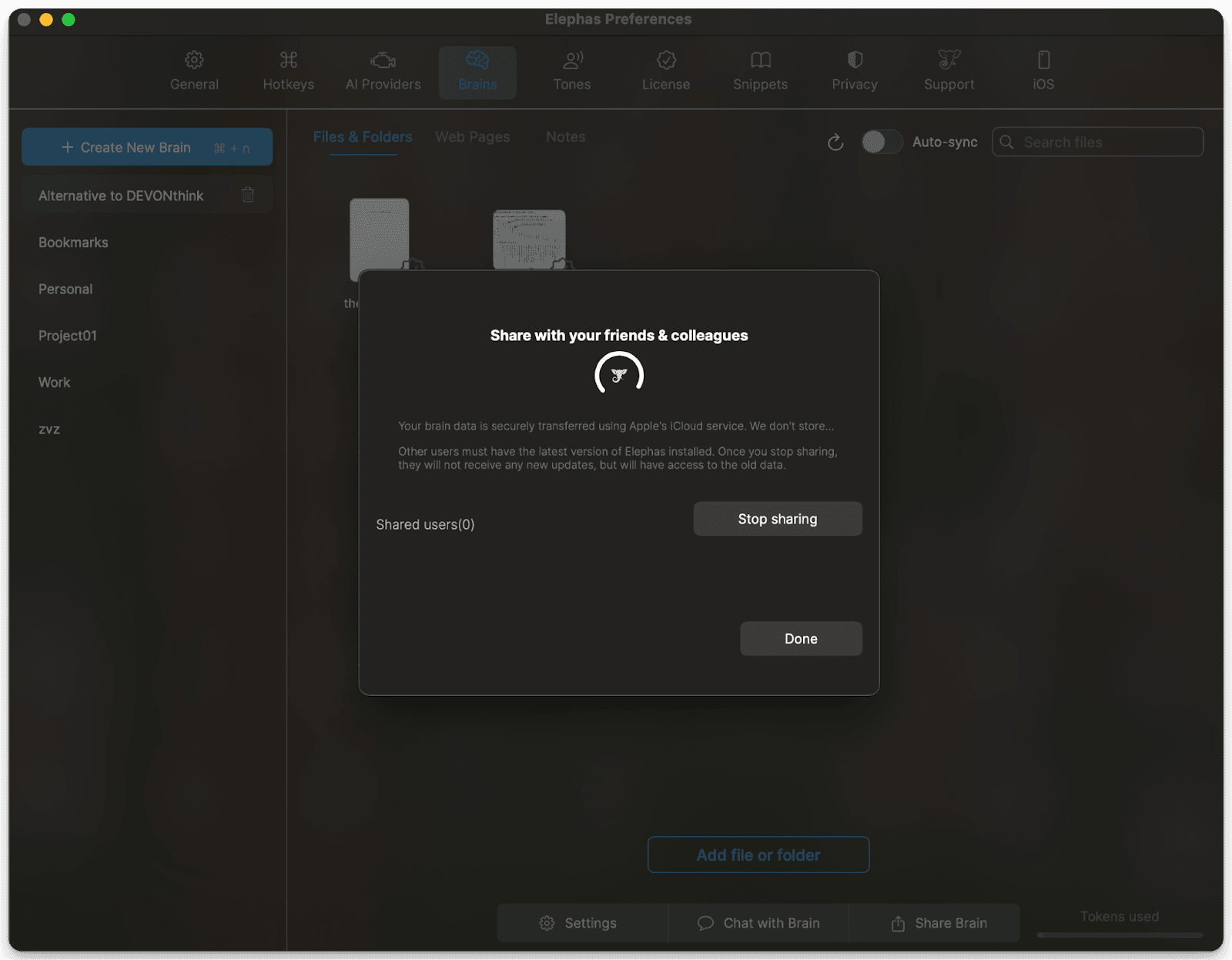Screen dimensions: 1232x960
Task: Click the refresh sync arrow icon
Action: [835, 142]
